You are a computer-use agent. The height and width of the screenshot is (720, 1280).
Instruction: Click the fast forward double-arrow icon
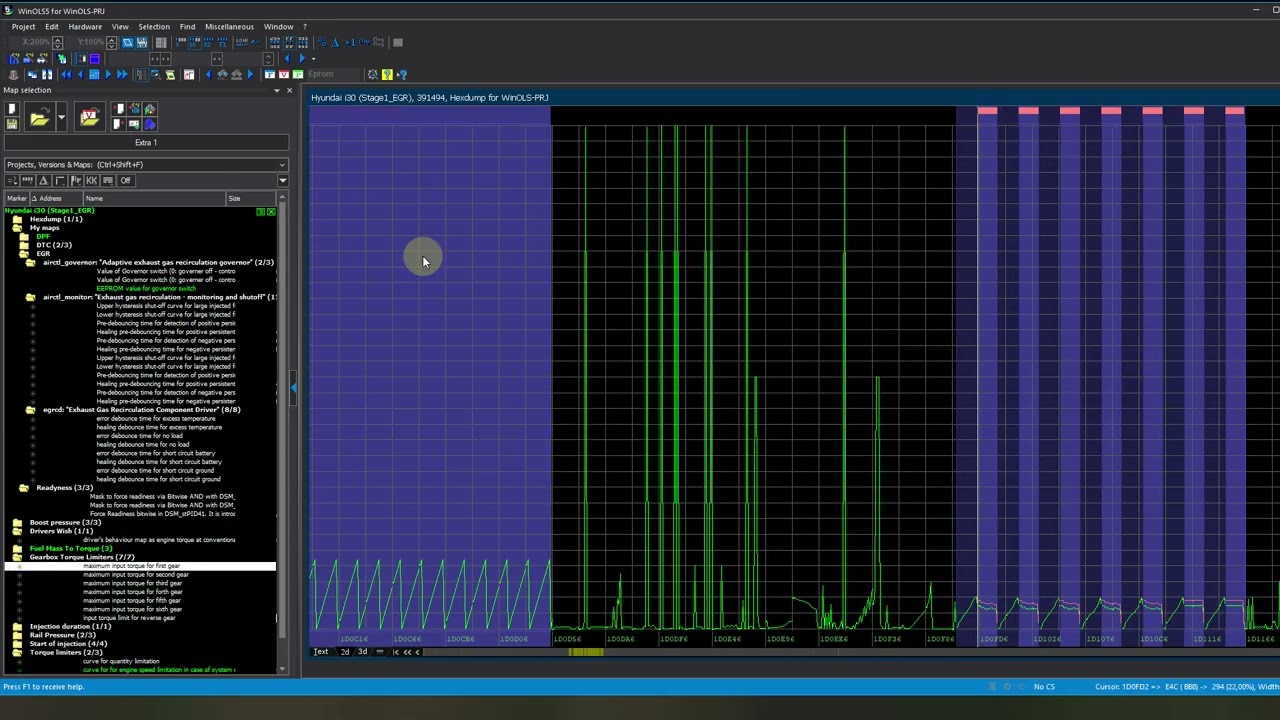tap(122, 74)
